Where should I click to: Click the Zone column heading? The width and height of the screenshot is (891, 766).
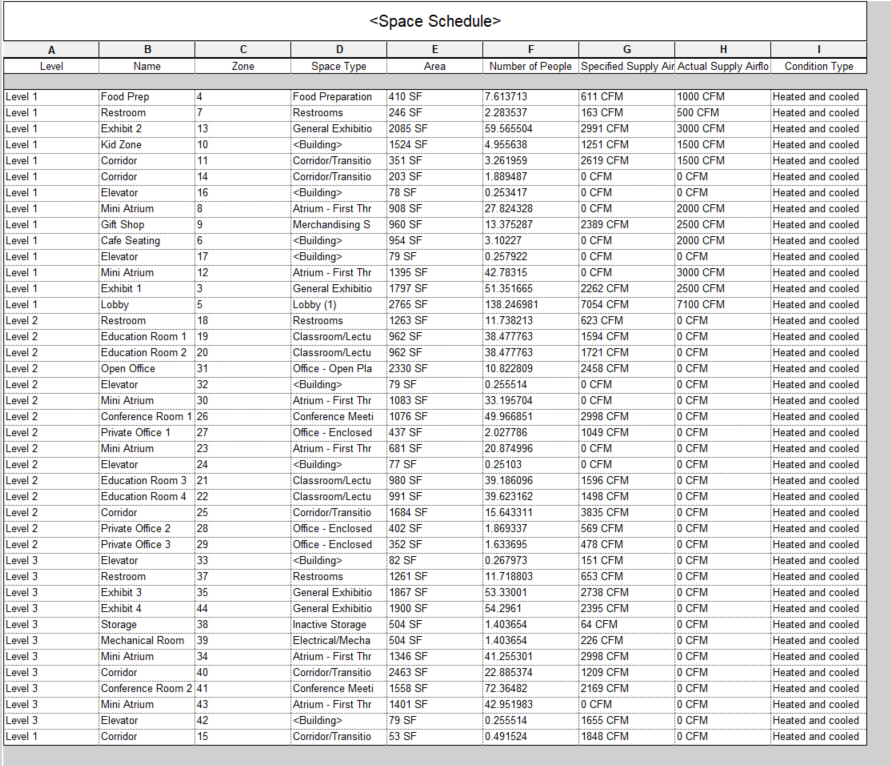243,66
